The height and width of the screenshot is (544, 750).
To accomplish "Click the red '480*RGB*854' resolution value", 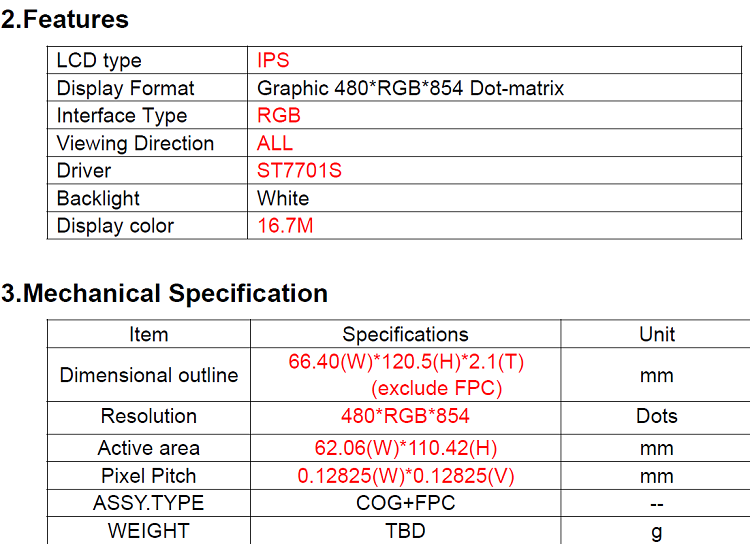I will tap(405, 416).
